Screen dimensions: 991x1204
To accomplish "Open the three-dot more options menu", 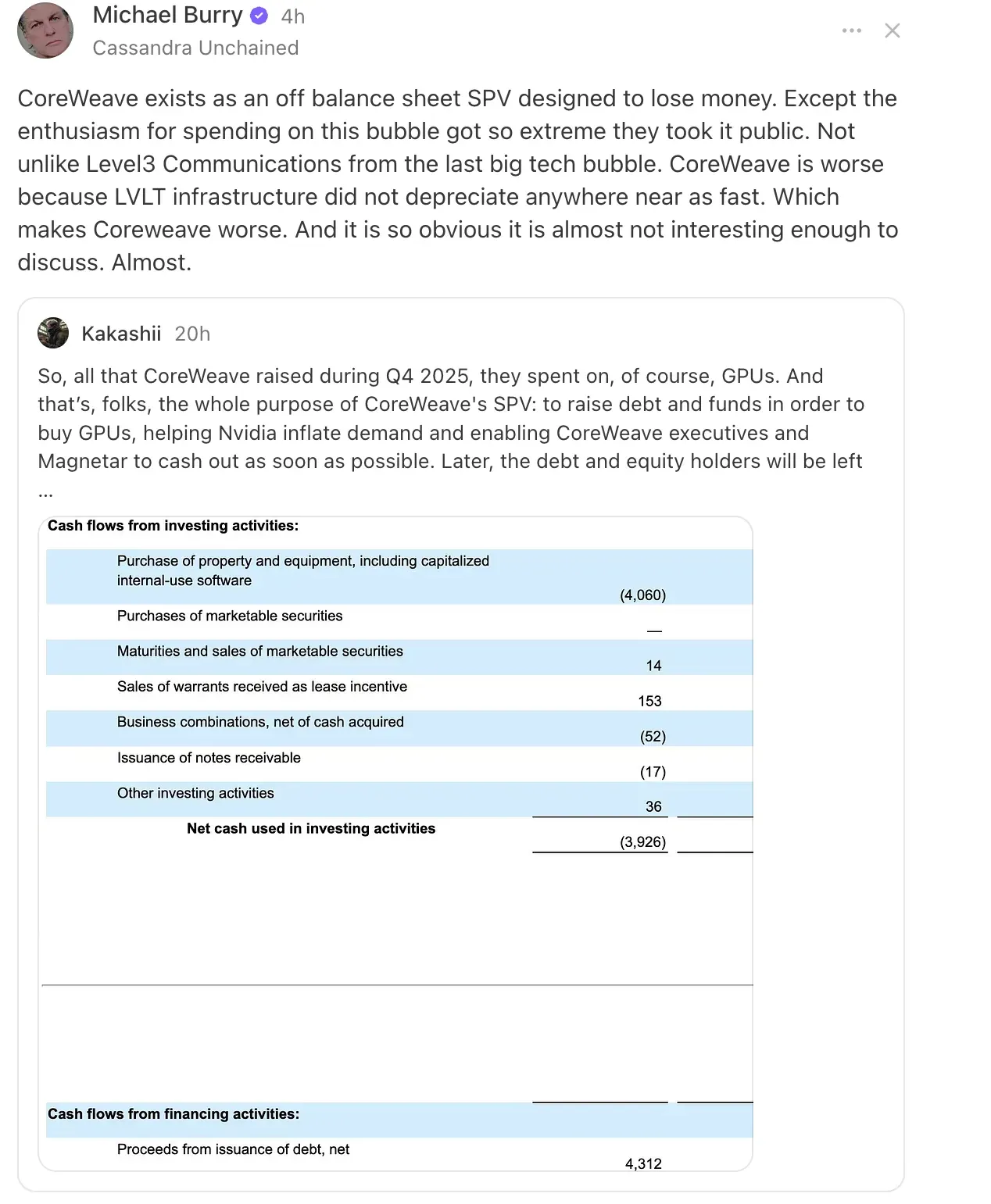I will click(x=851, y=30).
